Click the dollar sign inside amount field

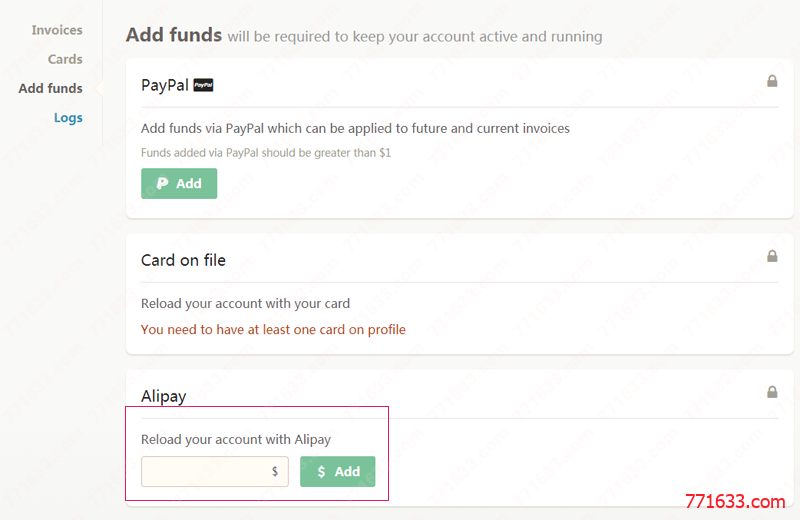coord(275,471)
